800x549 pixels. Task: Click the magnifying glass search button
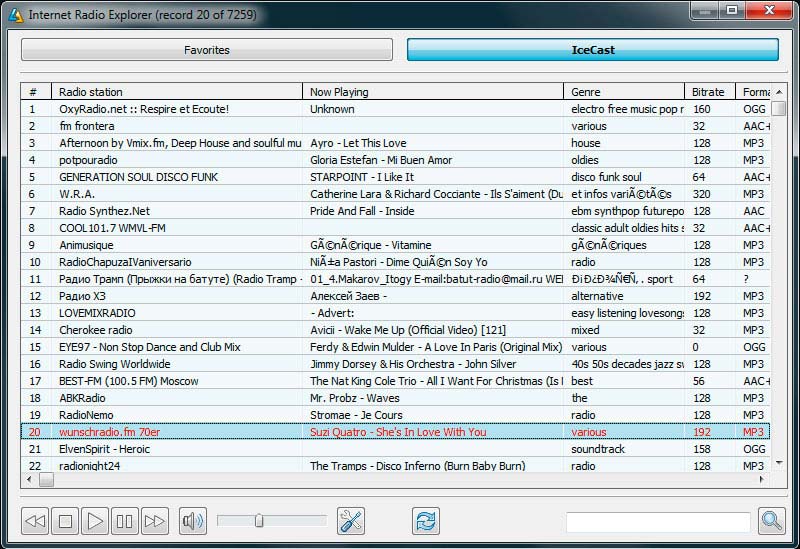coord(772,521)
